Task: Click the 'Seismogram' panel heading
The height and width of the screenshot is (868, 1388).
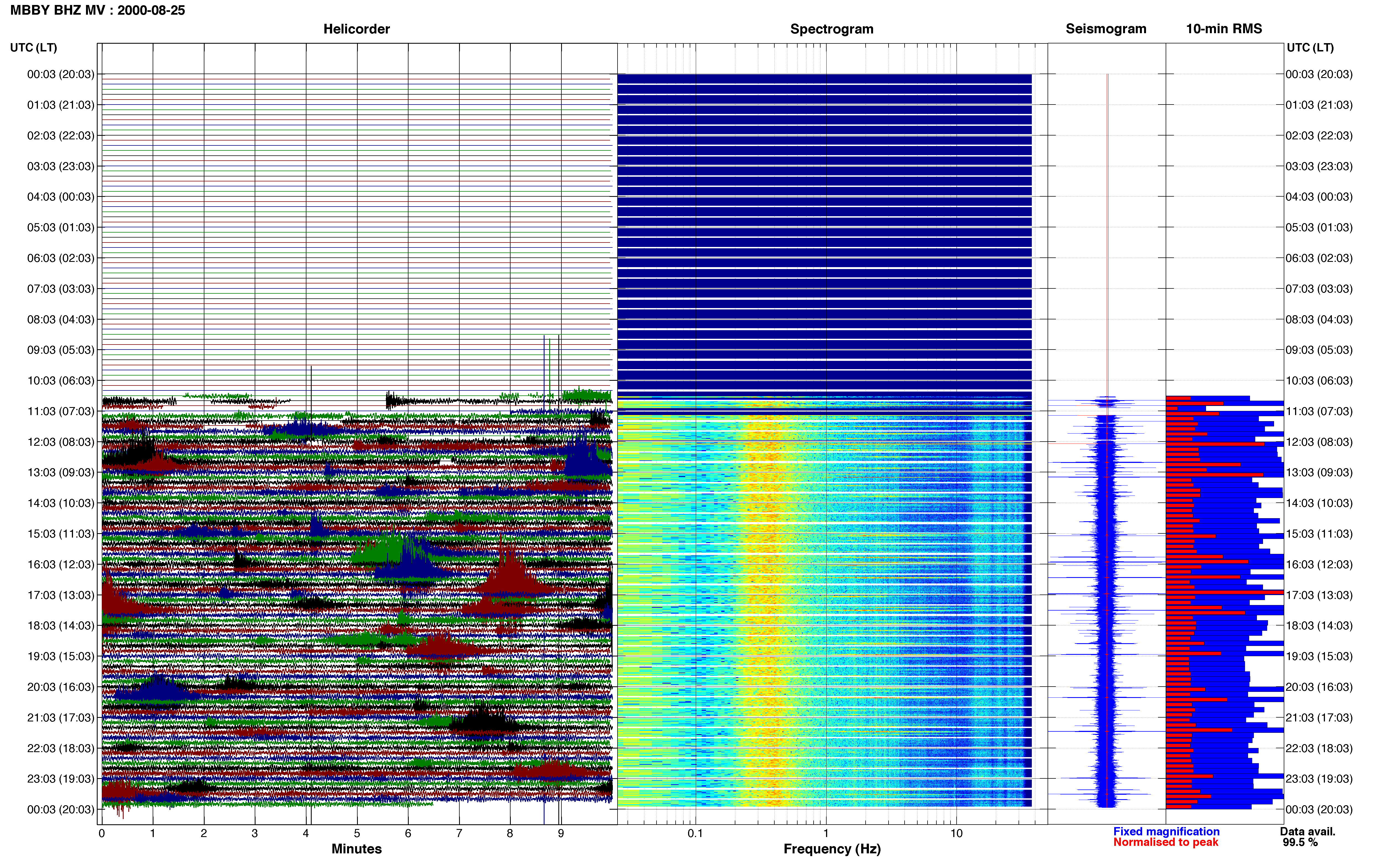Action: [1106, 29]
